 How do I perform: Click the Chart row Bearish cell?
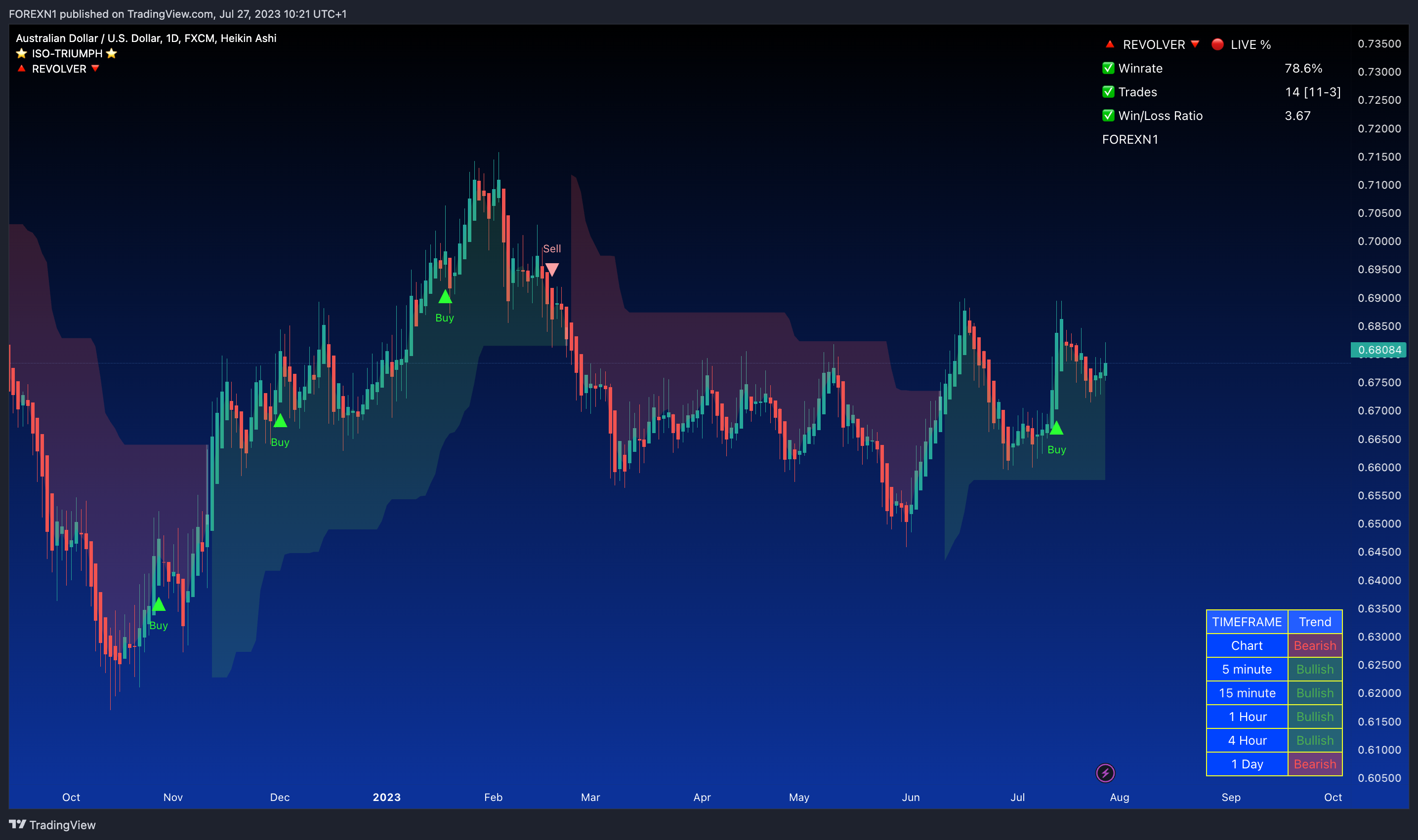pos(1315,645)
